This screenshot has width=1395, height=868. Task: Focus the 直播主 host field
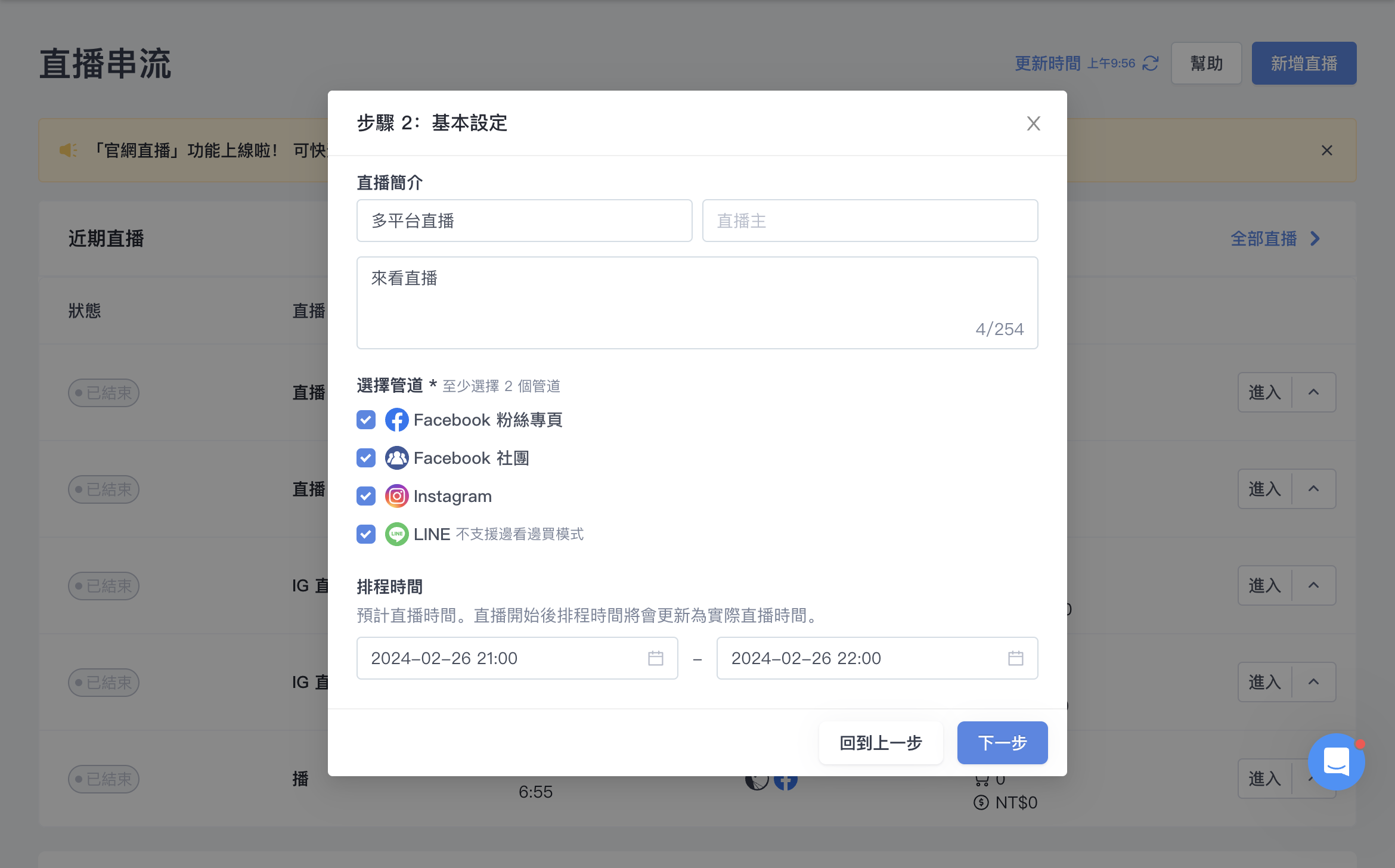tap(870, 221)
